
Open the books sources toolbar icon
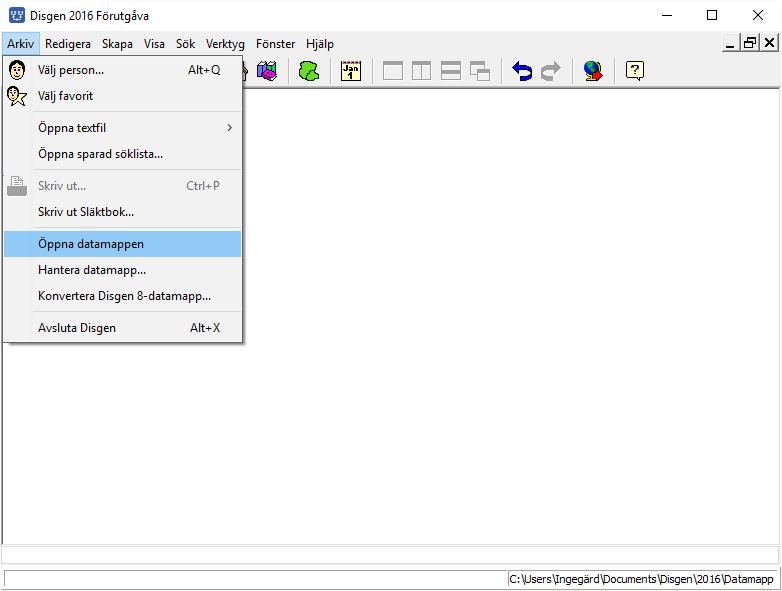(267, 71)
